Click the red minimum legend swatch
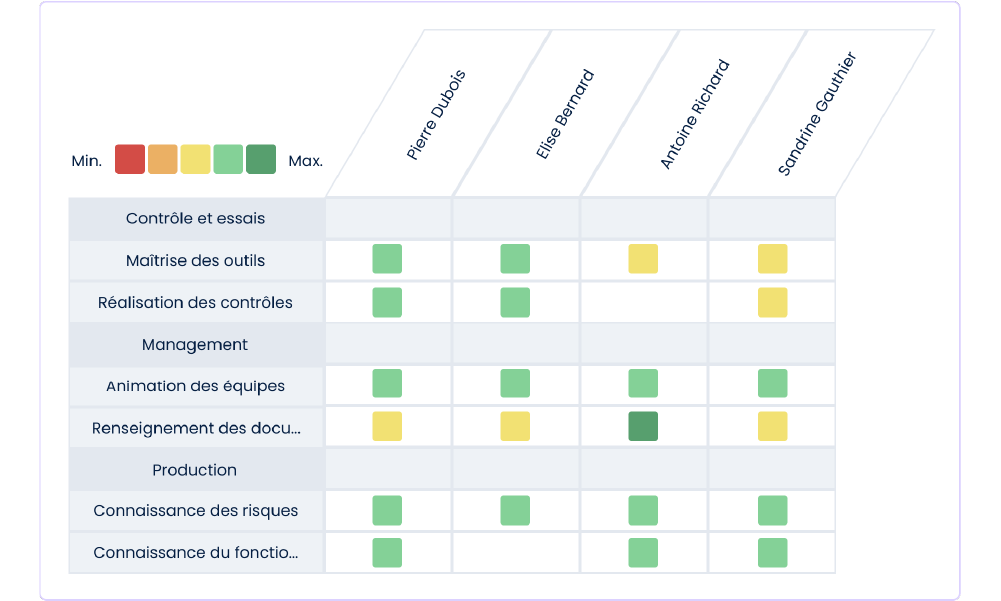1001x601 pixels. click(x=130, y=159)
